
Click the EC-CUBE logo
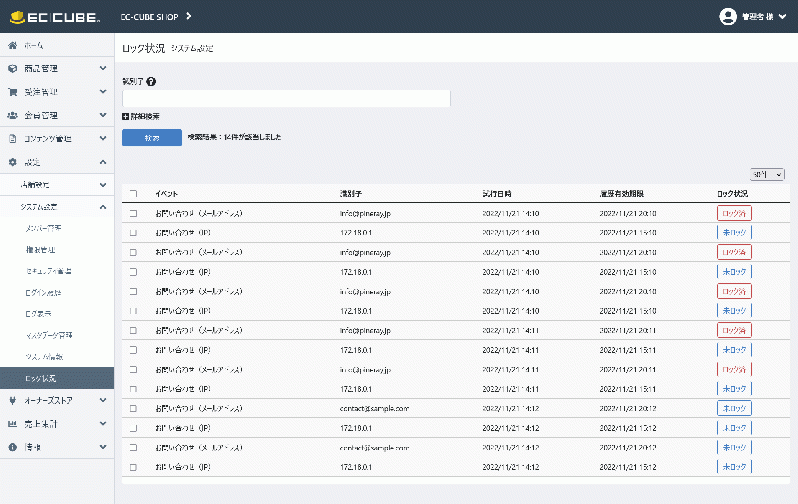pyautogui.click(x=54, y=17)
